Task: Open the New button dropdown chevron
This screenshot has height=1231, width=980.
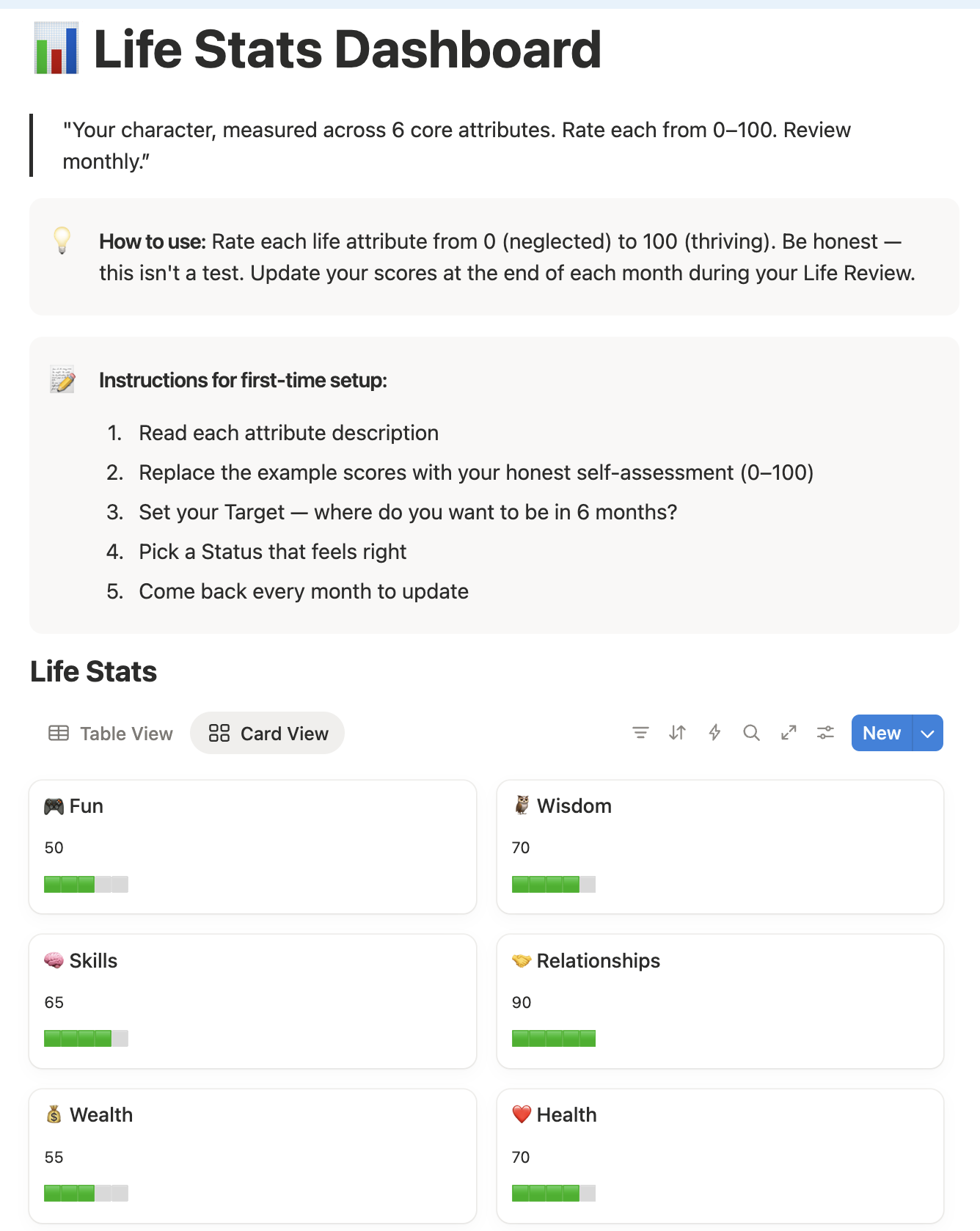Action: pyautogui.click(x=926, y=733)
